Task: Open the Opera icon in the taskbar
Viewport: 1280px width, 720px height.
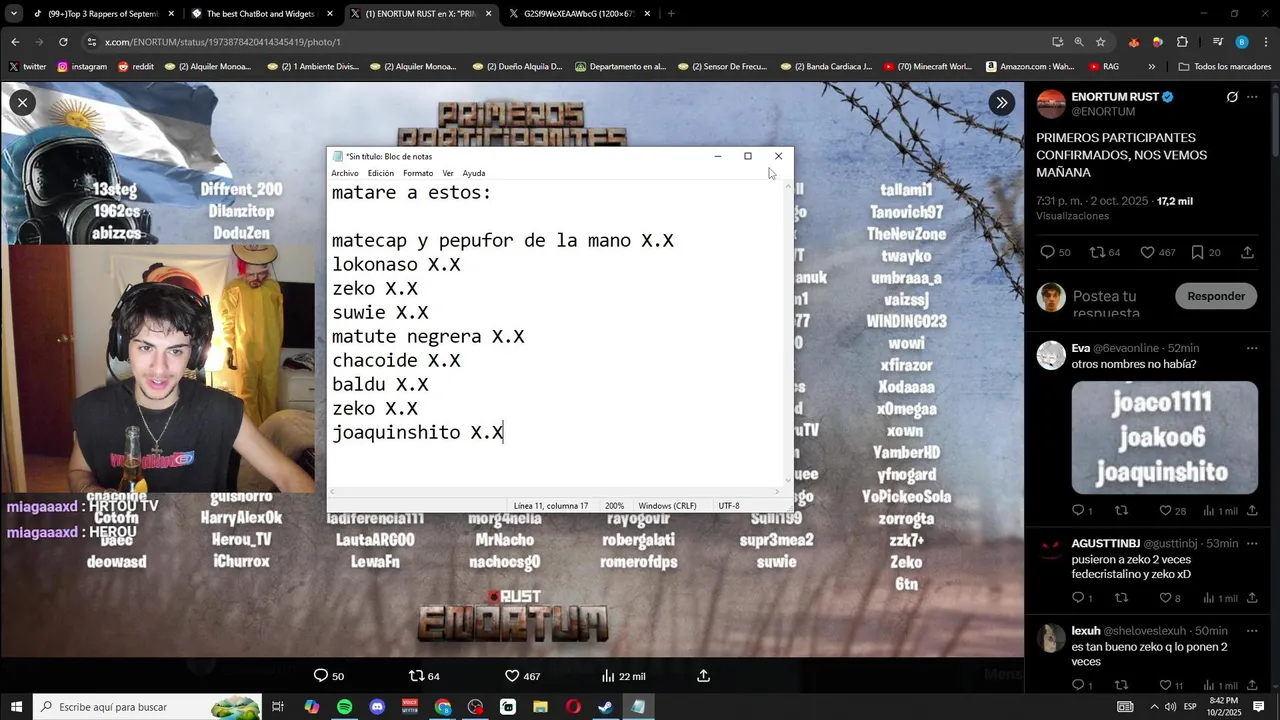Action: (x=573, y=707)
